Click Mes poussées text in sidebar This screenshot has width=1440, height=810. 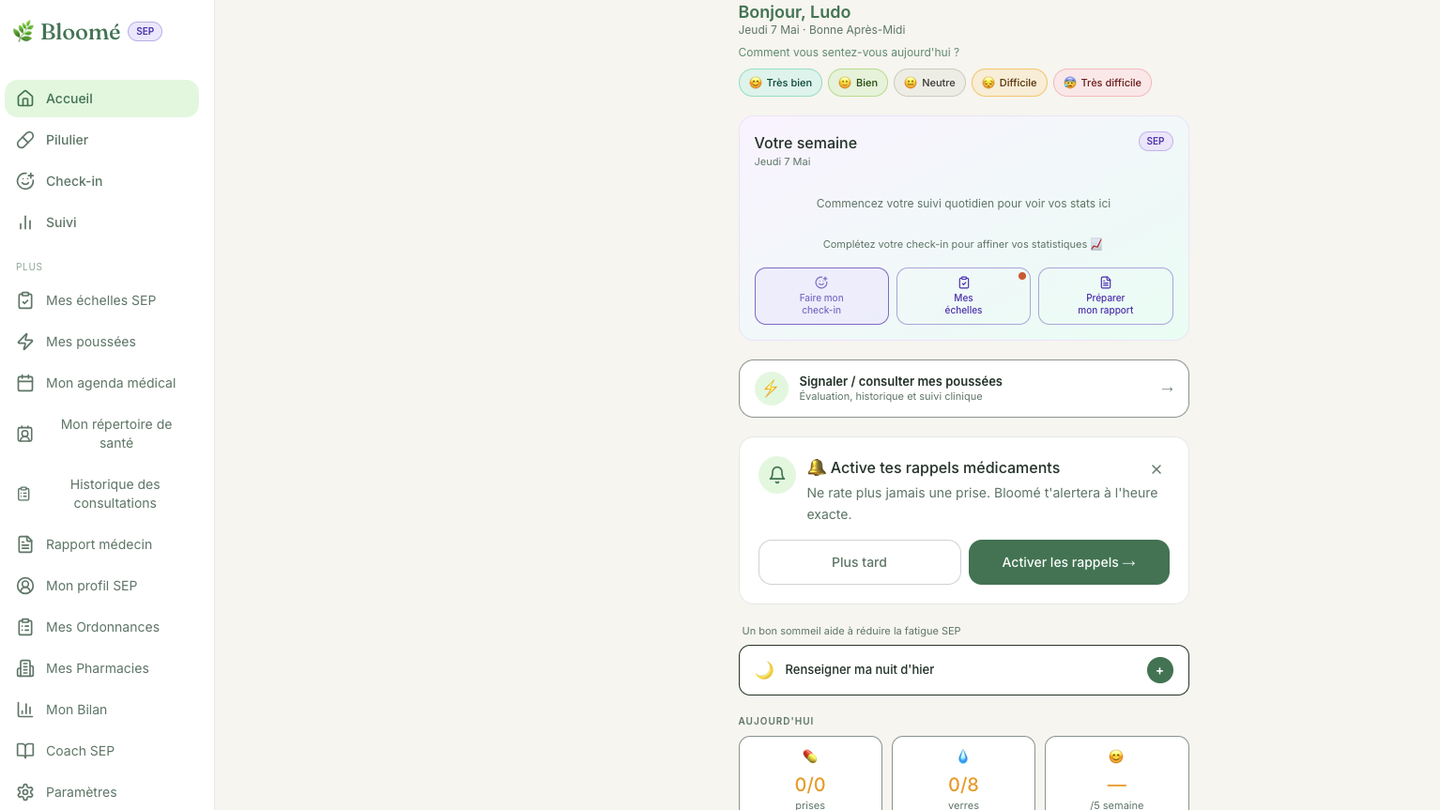tap(91, 341)
